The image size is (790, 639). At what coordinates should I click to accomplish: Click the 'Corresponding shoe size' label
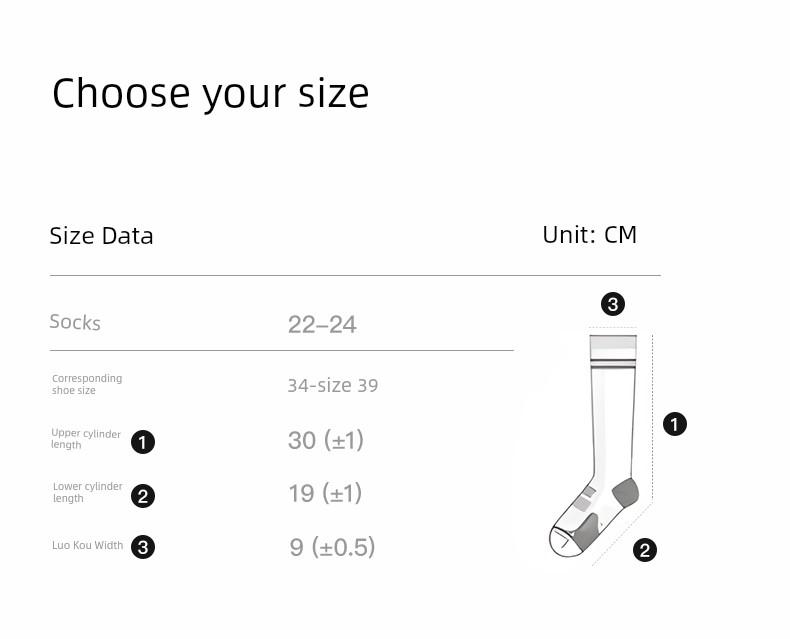(x=87, y=384)
